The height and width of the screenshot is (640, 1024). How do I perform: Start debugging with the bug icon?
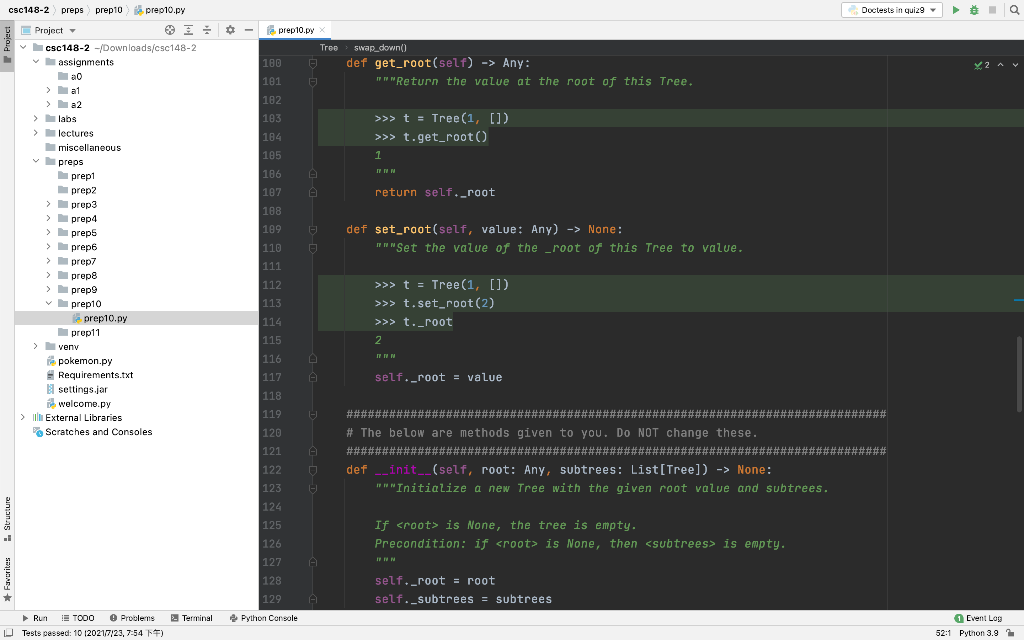tap(974, 10)
